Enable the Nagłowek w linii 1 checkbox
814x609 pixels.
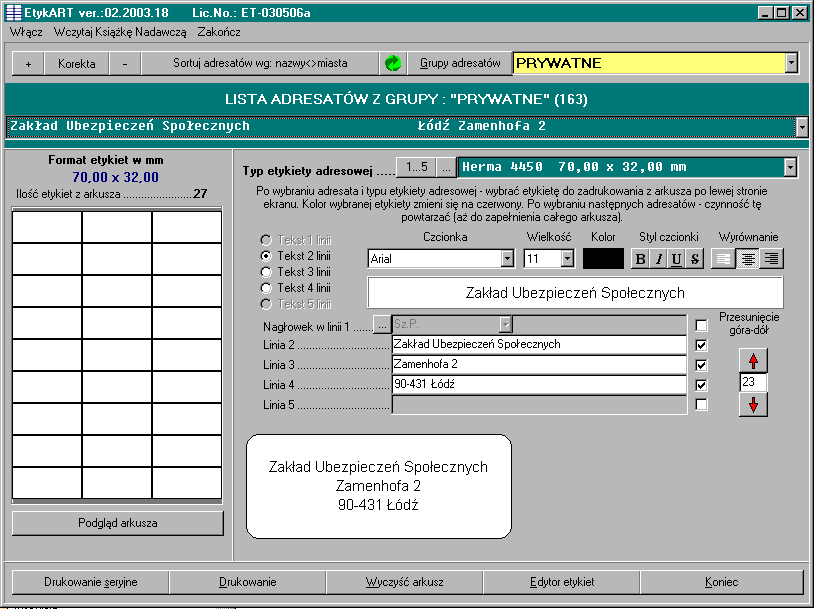click(701, 325)
